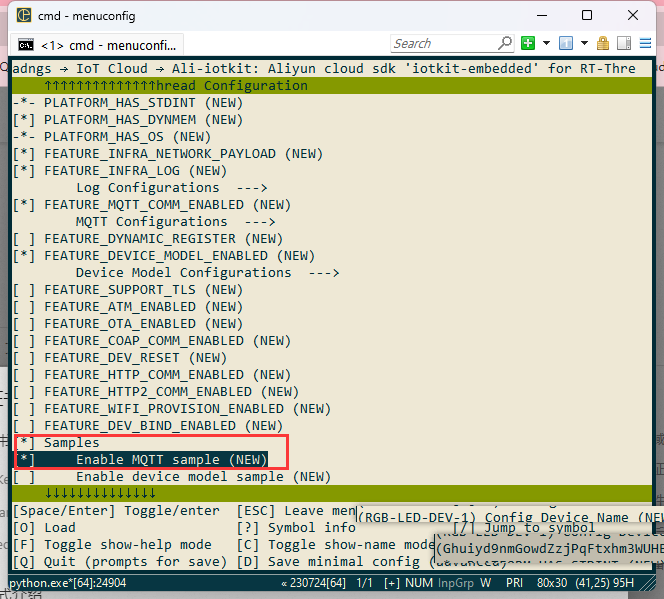This screenshot has width=664, height=599.
Task: Enable FEATURE_OTA_ENABLED option
Action: [x=128, y=324]
